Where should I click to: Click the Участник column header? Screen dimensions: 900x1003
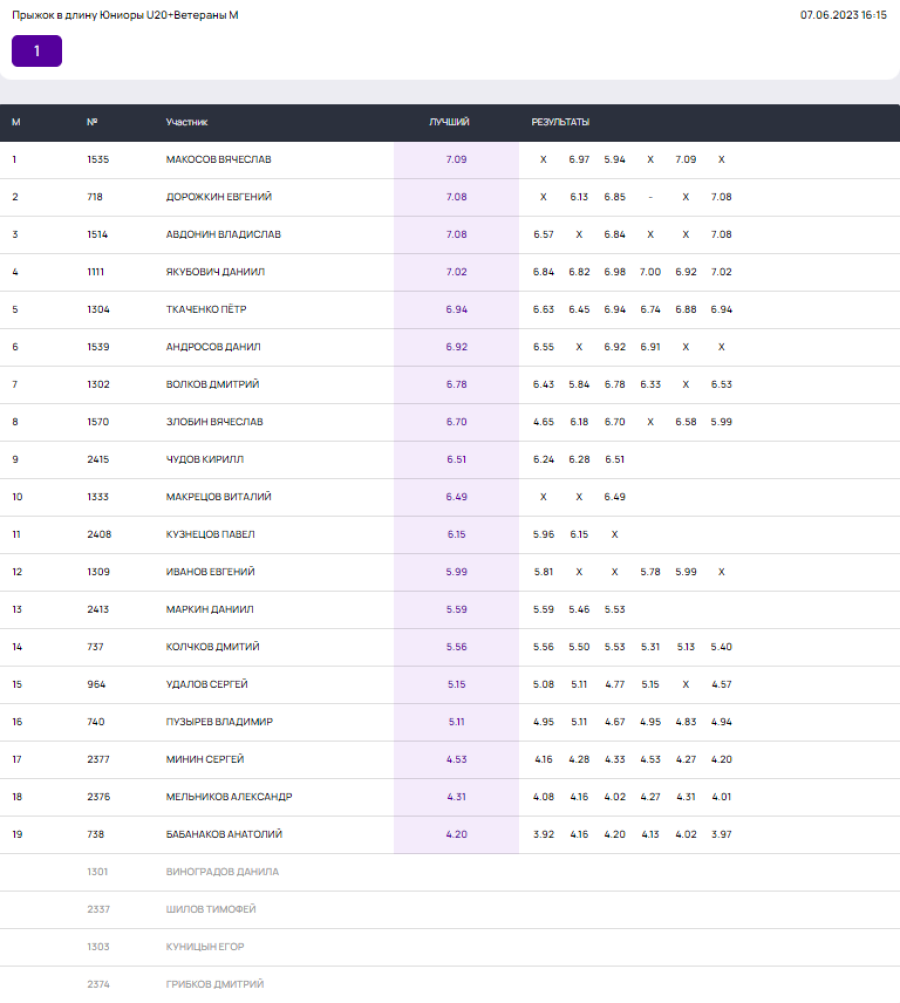187,122
